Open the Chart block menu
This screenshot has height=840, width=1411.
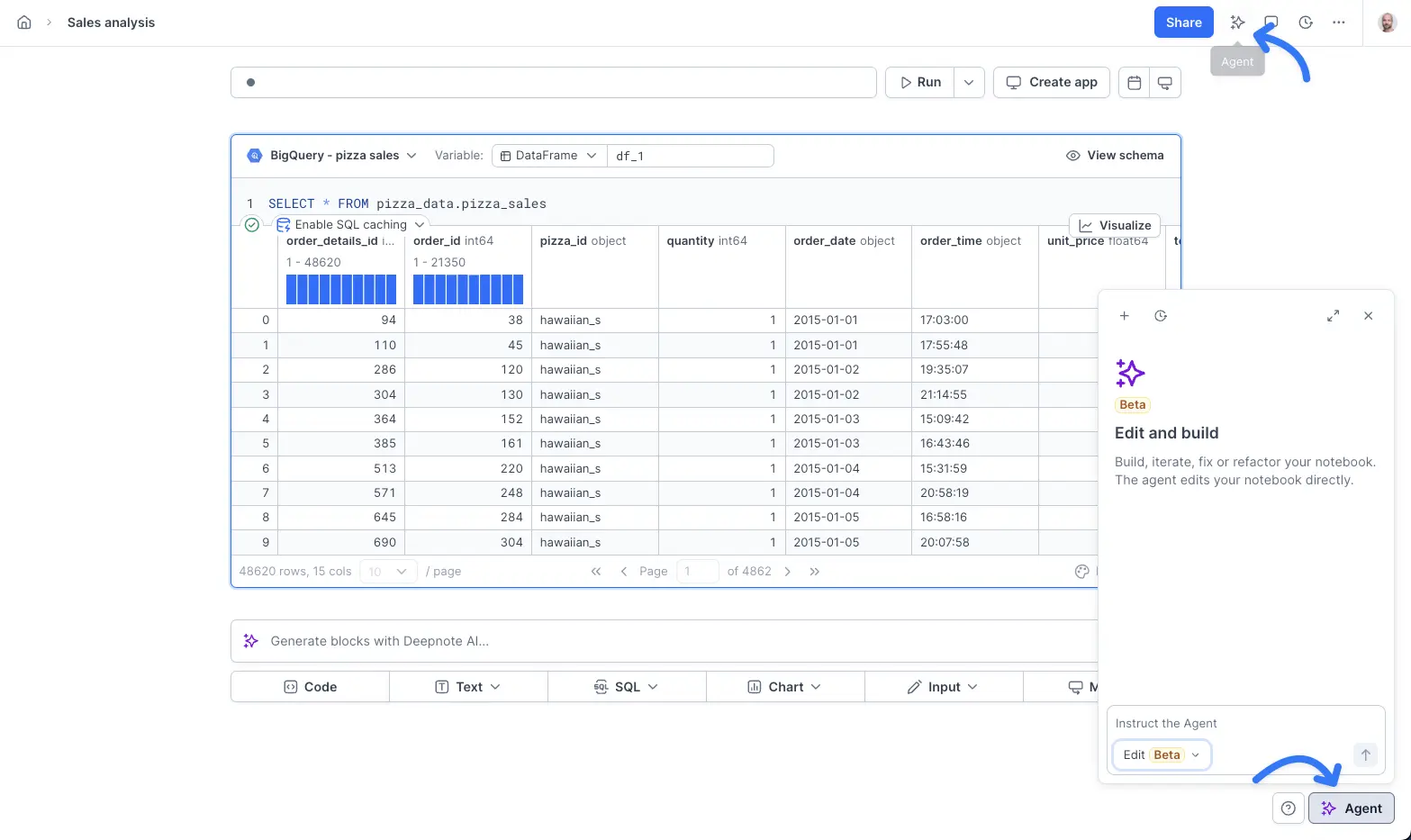(x=785, y=687)
